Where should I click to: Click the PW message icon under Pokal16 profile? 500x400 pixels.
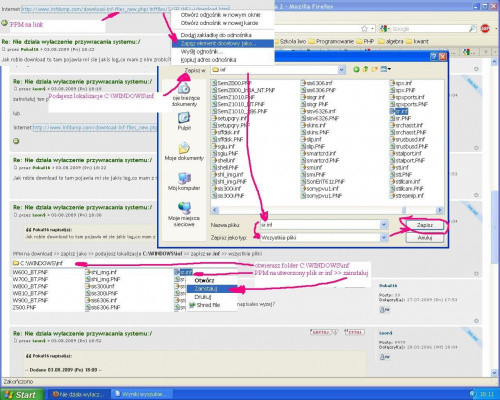[384, 310]
